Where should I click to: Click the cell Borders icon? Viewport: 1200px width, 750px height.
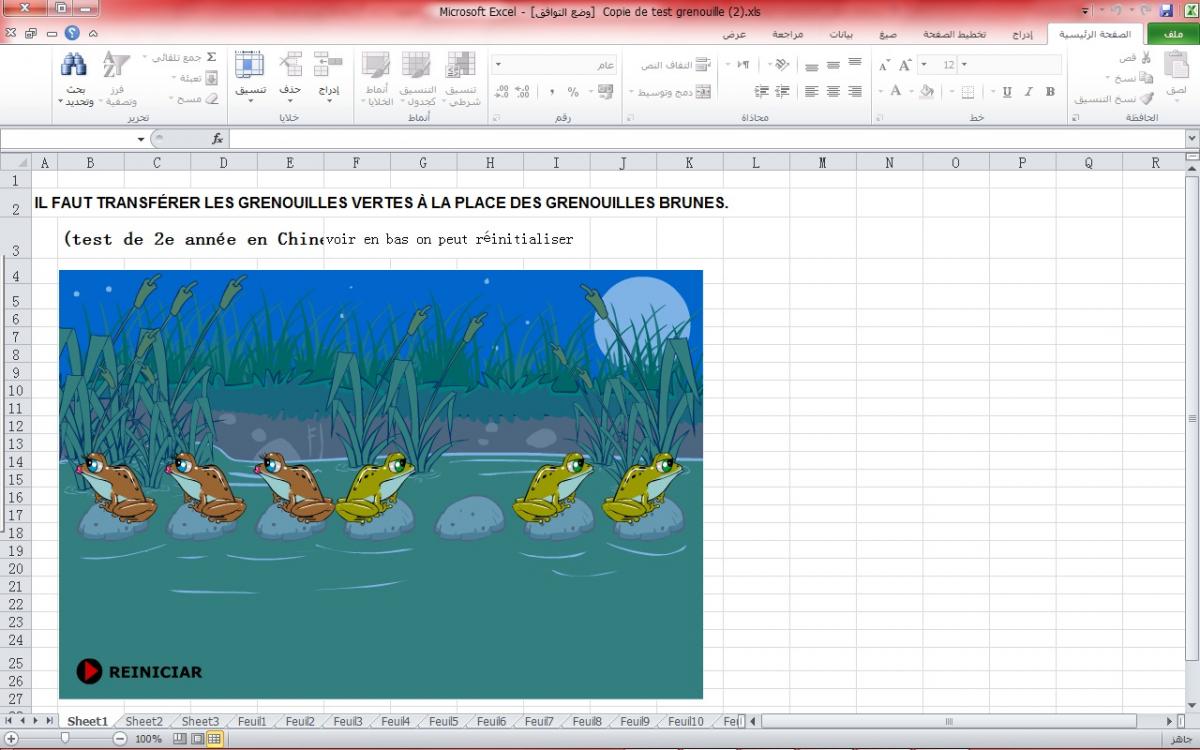coord(968,92)
